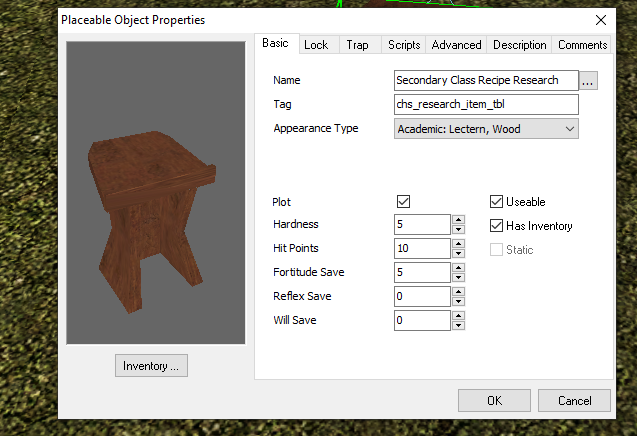Screen dimensions: 637x436
Task: Disable the Has Inventory checkbox
Action: coord(497,226)
